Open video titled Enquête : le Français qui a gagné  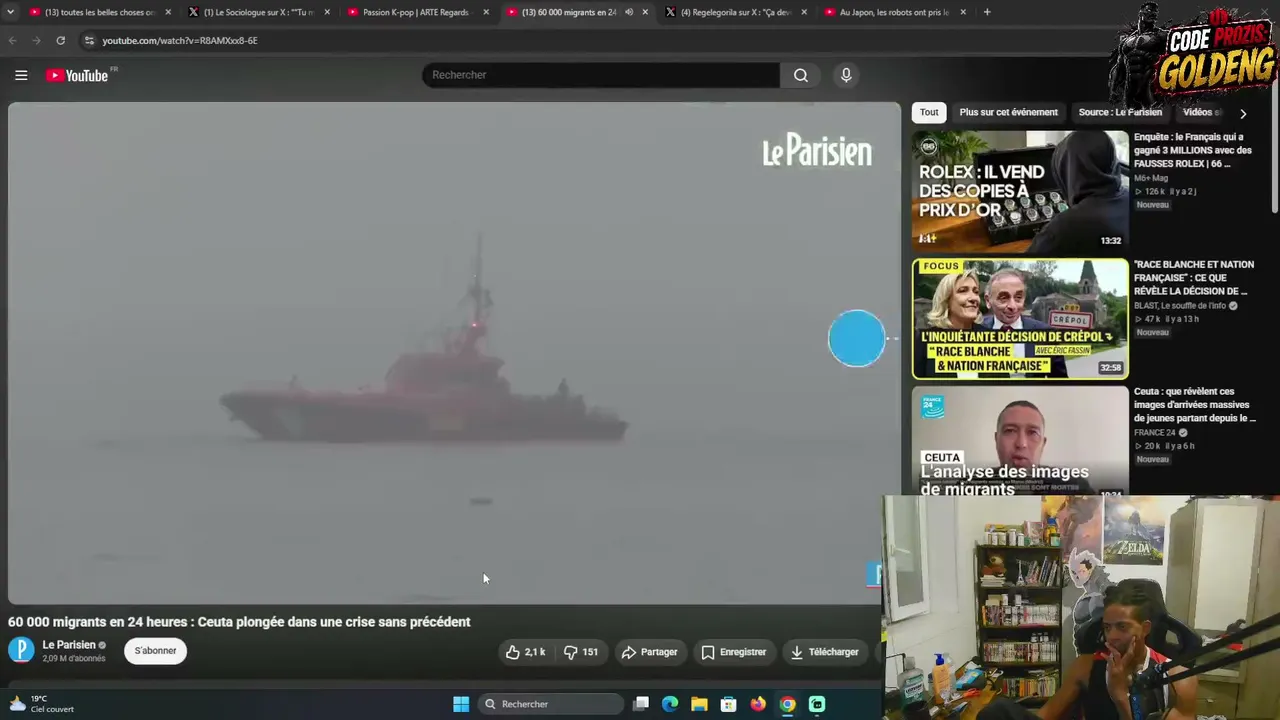click(1193, 150)
